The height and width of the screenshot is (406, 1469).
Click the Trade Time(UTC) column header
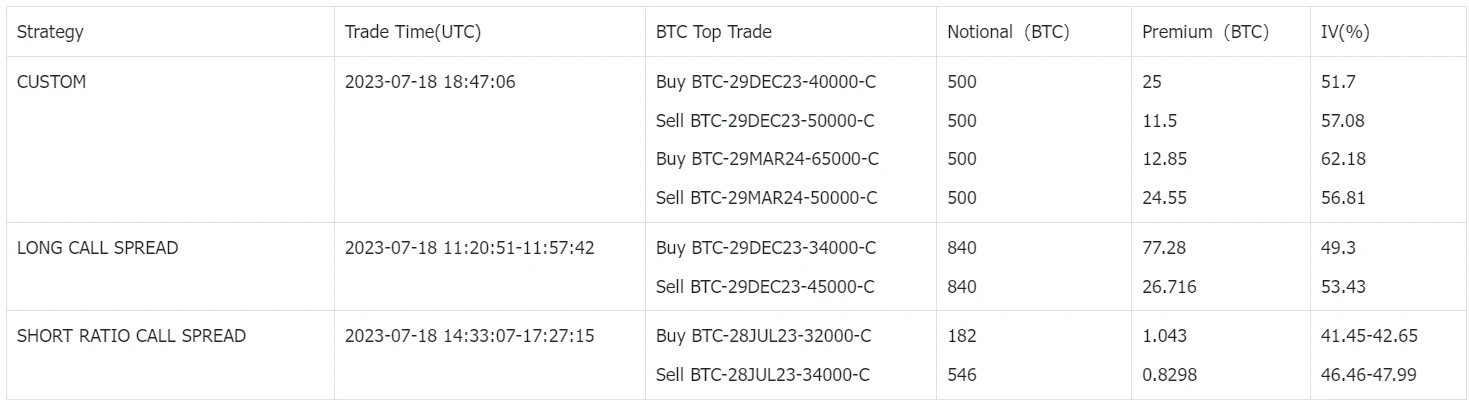point(413,32)
